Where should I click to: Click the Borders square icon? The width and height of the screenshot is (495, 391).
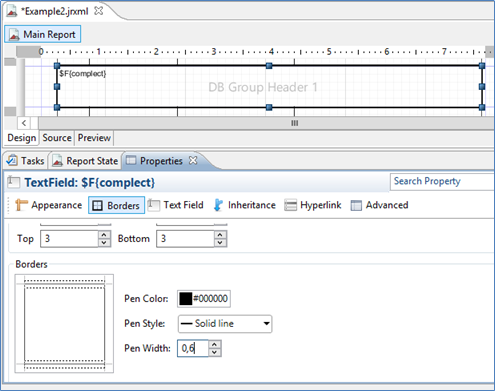point(97,205)
